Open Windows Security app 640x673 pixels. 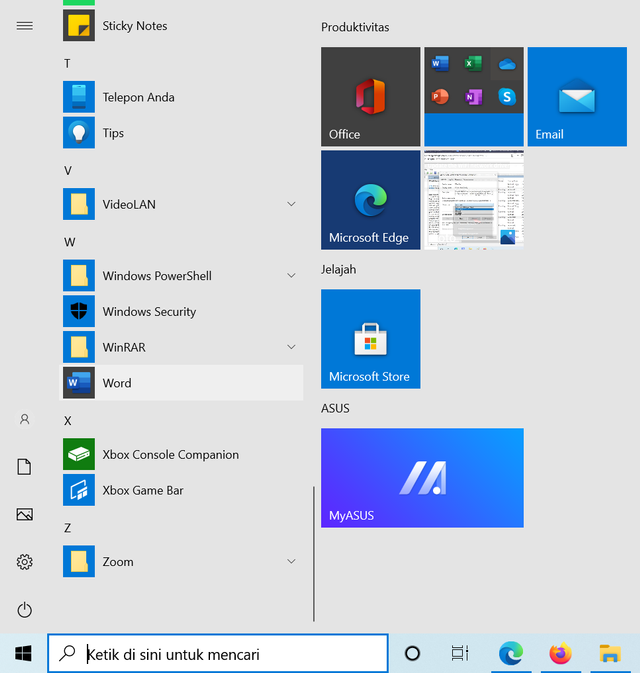[x=181, y=311]
